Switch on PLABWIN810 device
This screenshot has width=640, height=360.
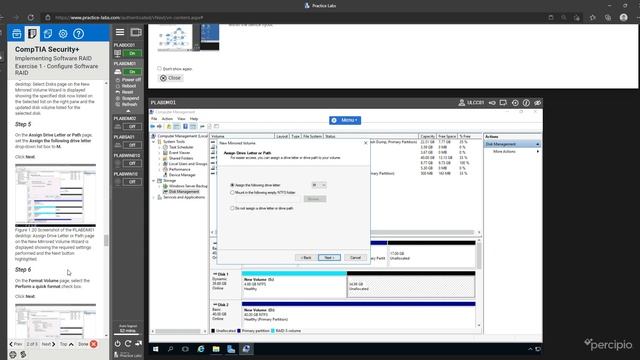pyautogui.click(x=132, y=163)
